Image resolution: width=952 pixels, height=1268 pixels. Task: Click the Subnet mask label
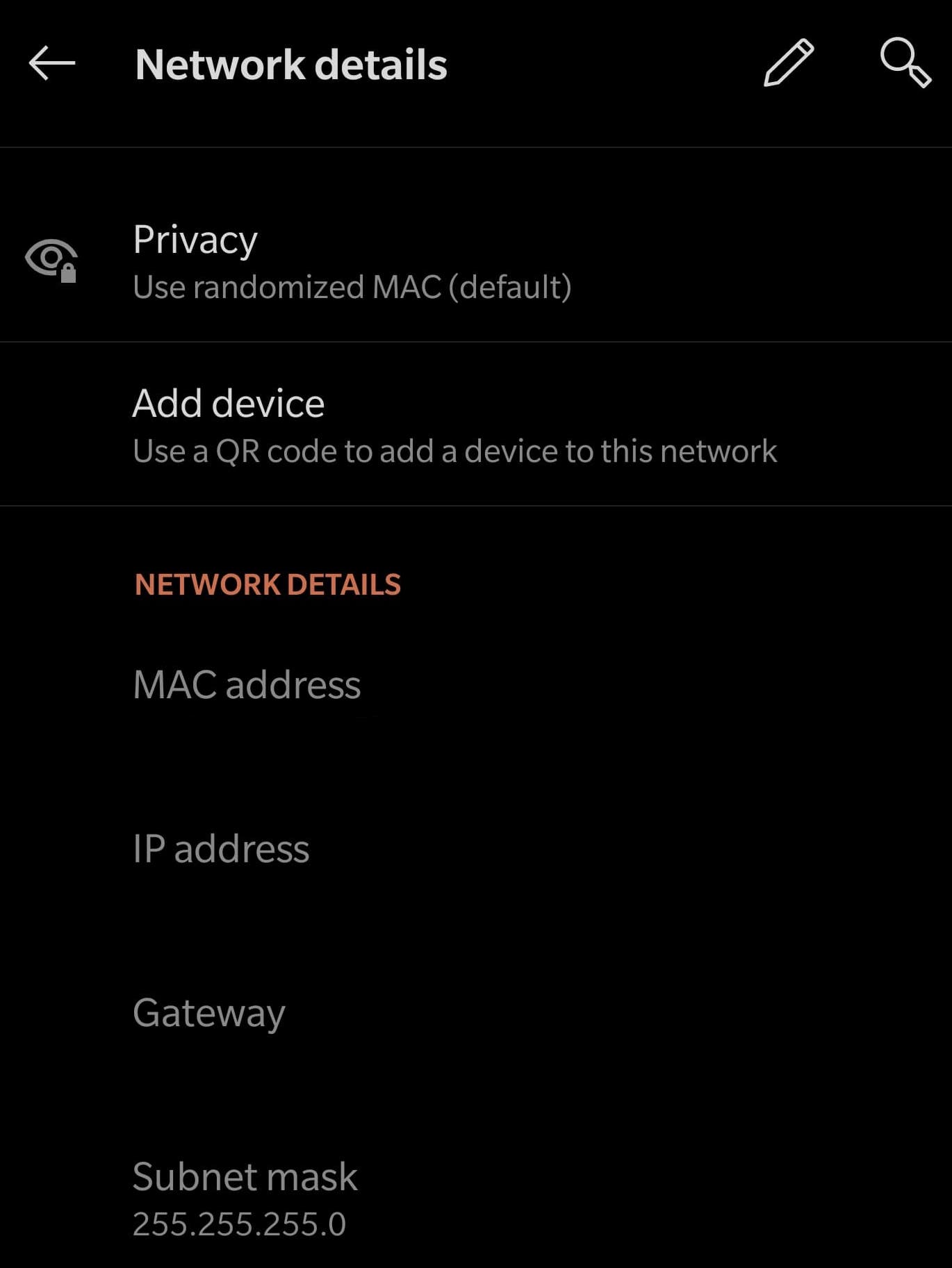(x=245, y=1175)
